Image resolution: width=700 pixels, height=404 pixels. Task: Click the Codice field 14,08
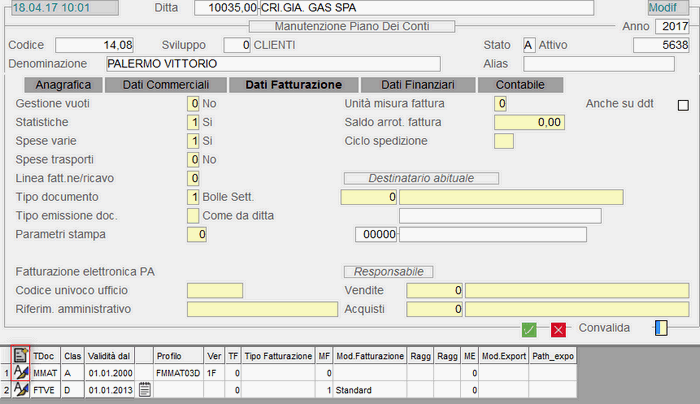point(94,45)
